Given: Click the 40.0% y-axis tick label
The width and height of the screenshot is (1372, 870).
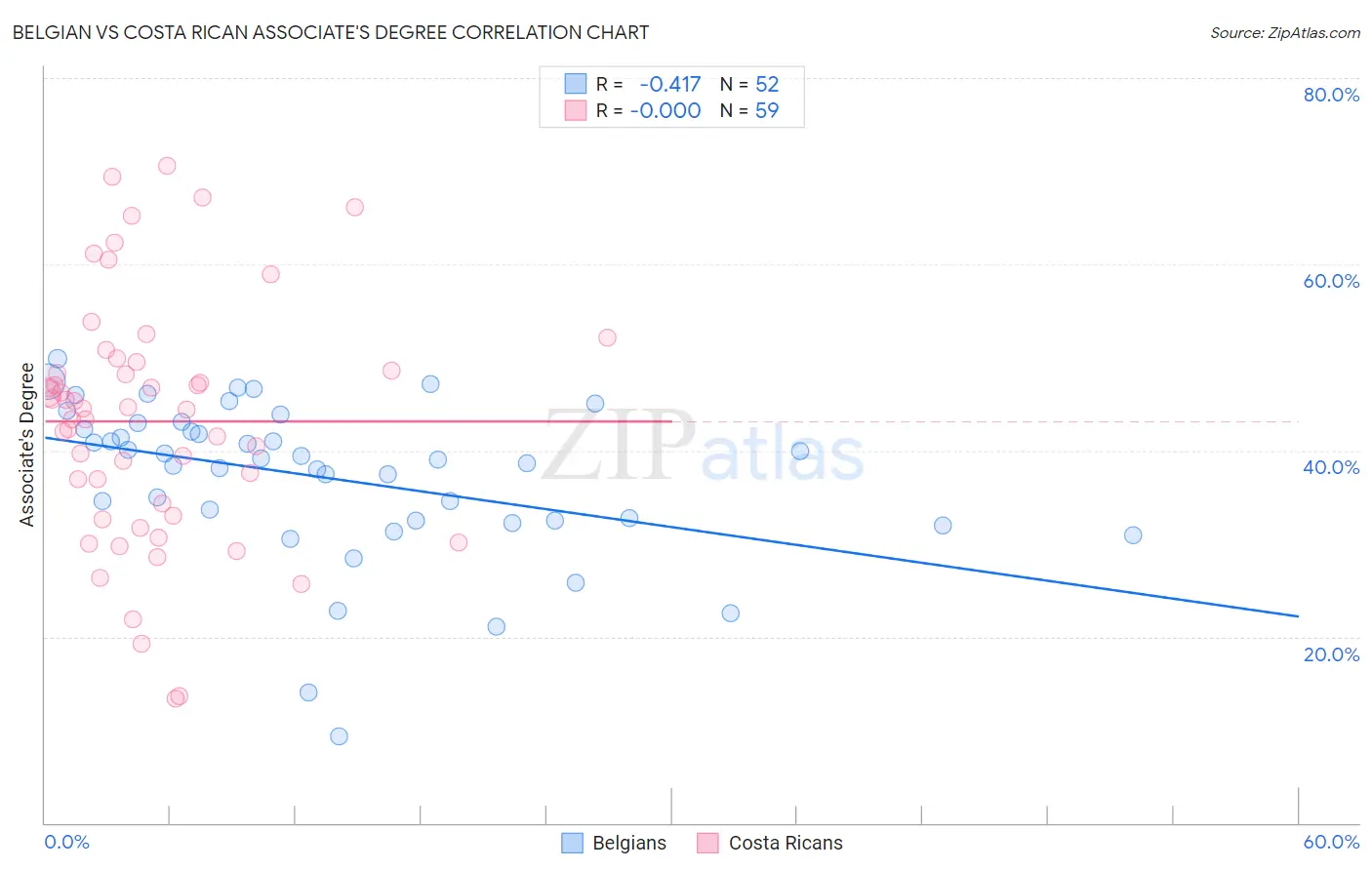Looking at the screenshot, I should 1331,467.
